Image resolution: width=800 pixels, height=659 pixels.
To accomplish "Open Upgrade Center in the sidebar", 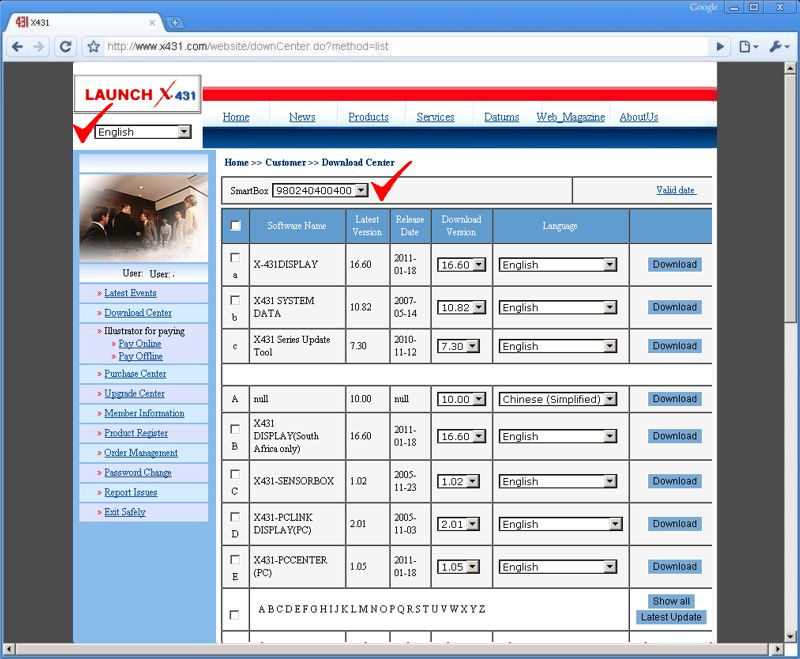I will click(134, 394).
